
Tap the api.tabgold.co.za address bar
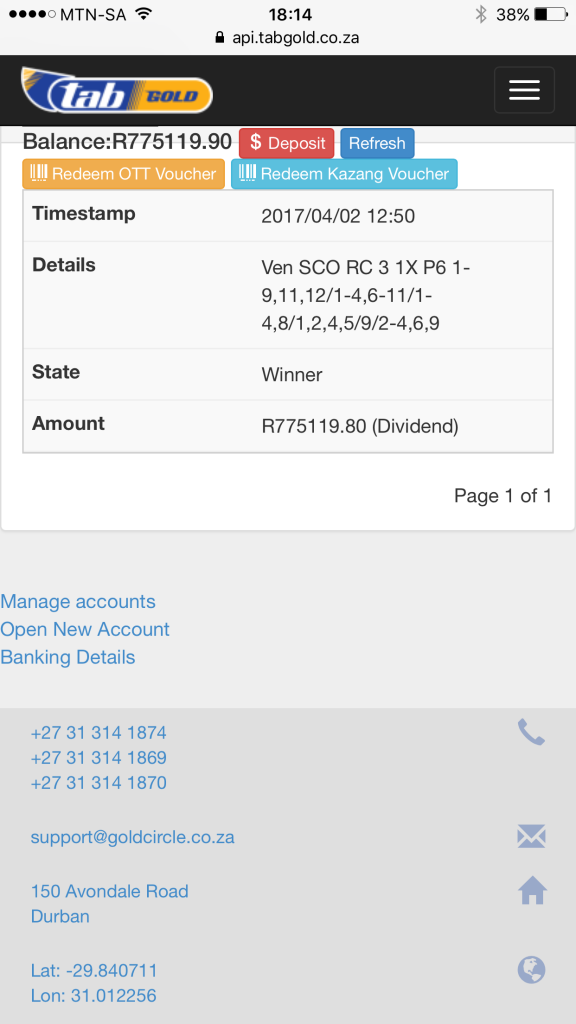287,37
